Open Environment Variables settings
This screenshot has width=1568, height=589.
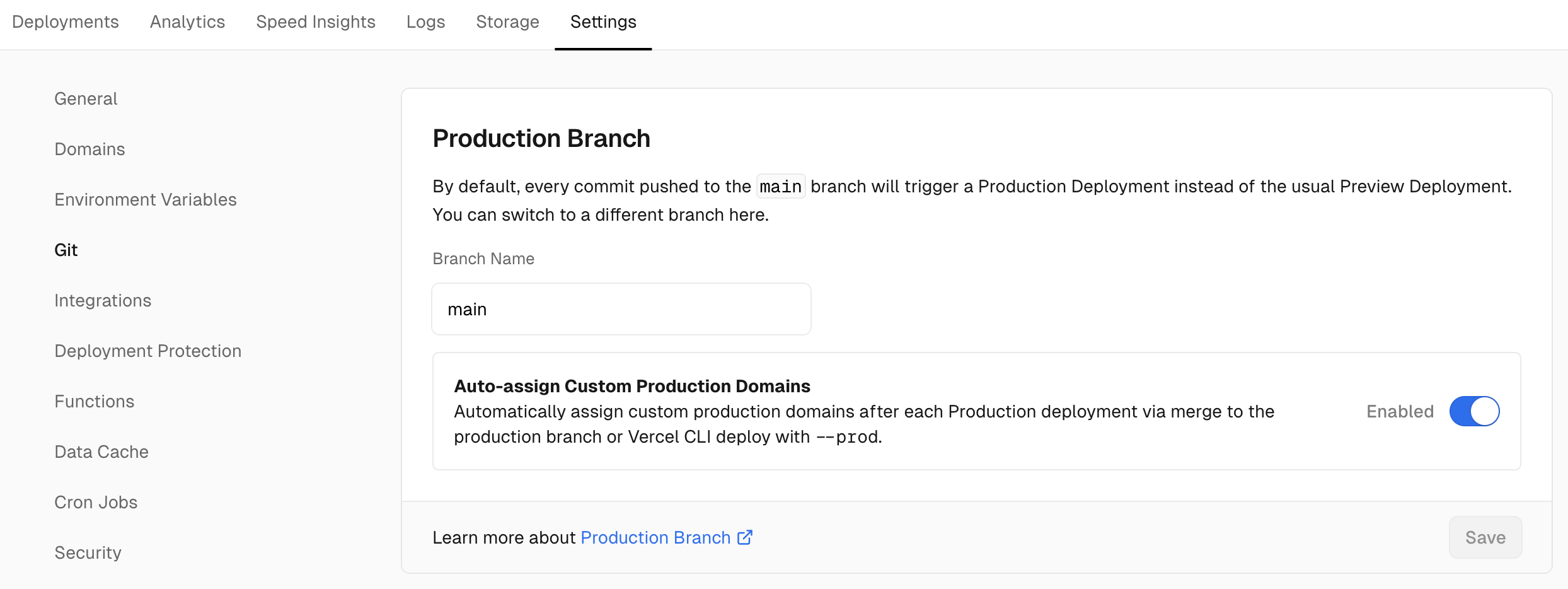[146, 200]
